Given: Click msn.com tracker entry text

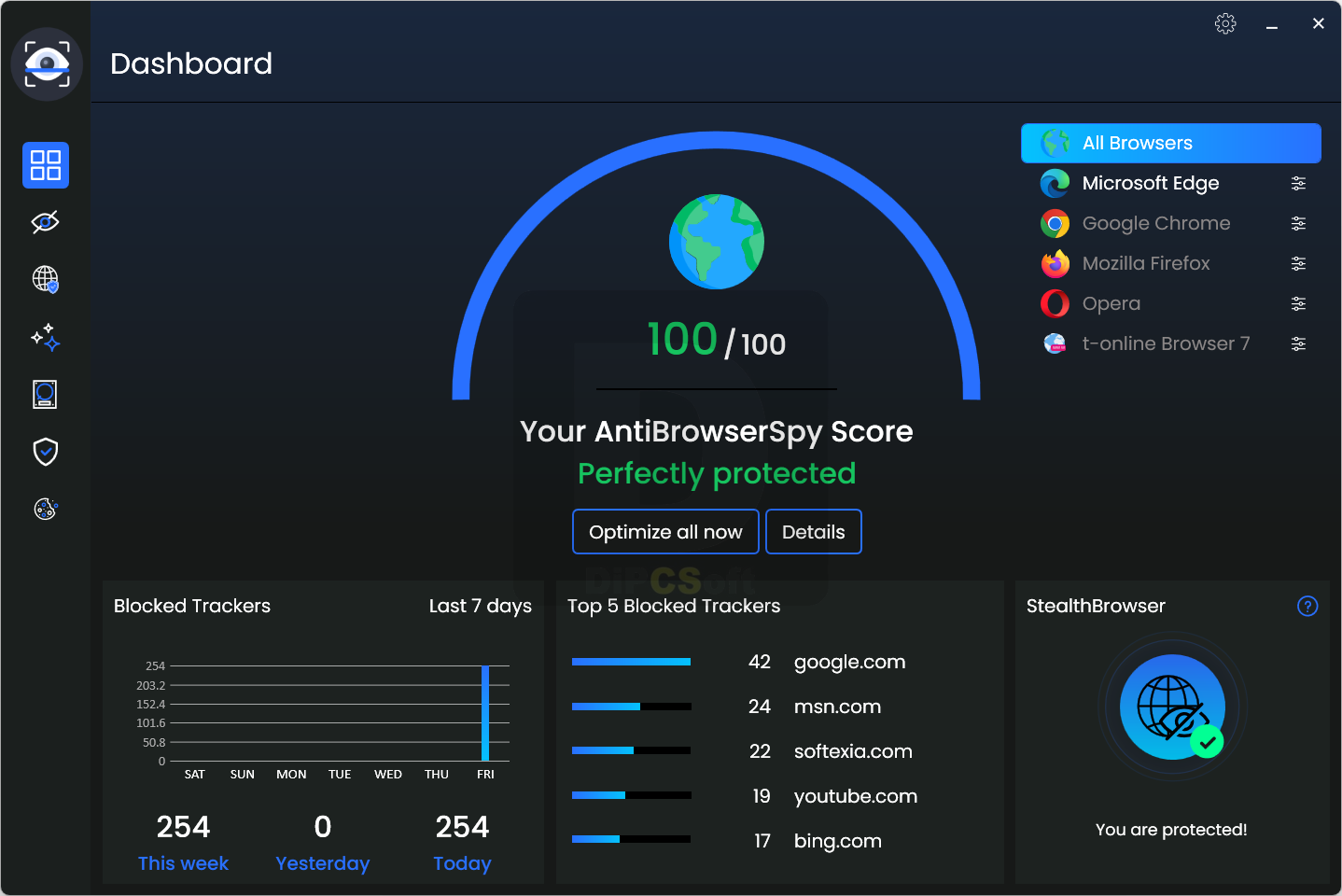Looking at the screenshot, I should click(837, 707).
